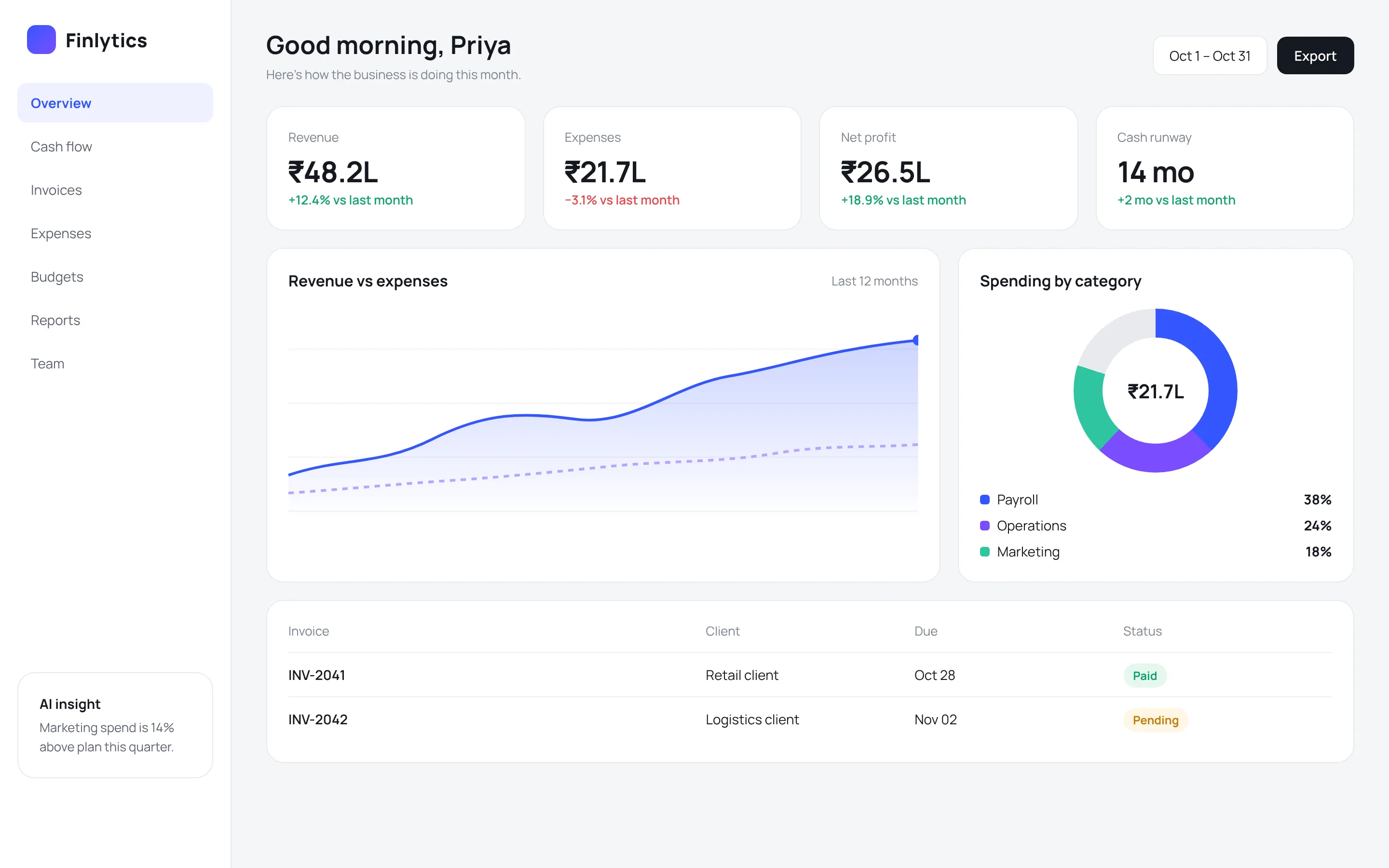Click the Operations purple legend swatch

coord(985,525)
